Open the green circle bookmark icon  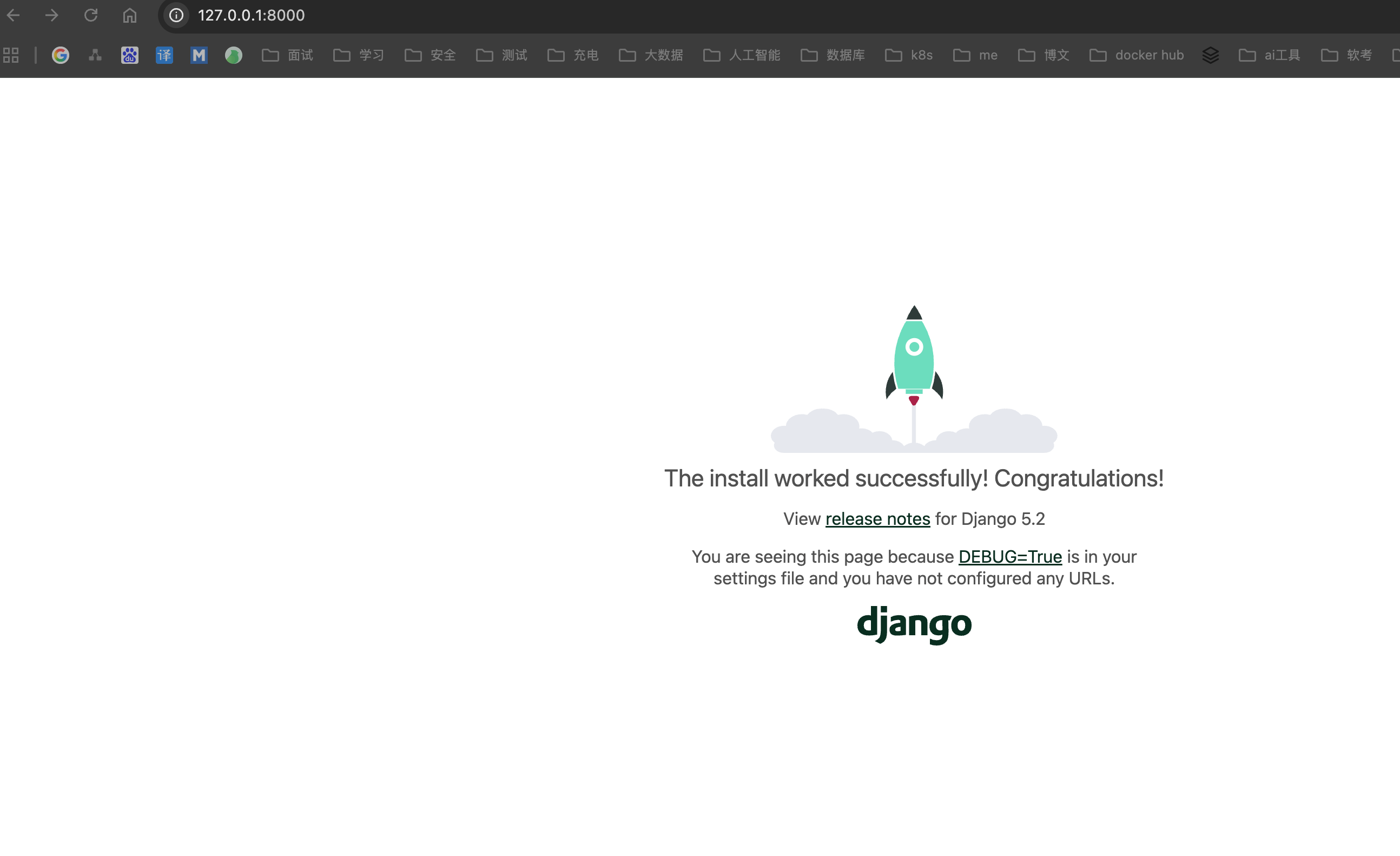(234, 55)
